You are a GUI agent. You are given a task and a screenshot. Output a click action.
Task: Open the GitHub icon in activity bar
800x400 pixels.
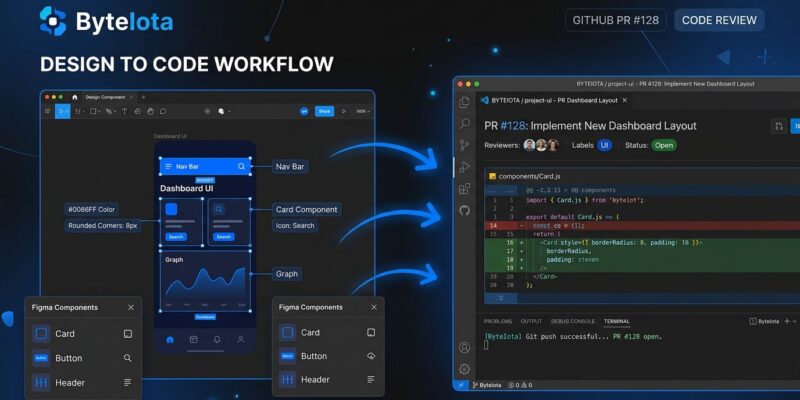[464, 210]
